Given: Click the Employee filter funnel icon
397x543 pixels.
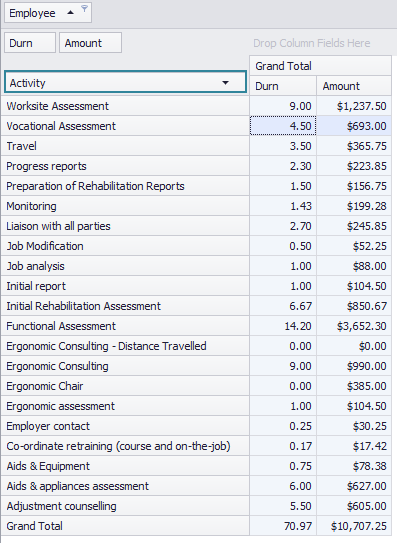Looking at the screenshot, I should click(x=84, y=9).
